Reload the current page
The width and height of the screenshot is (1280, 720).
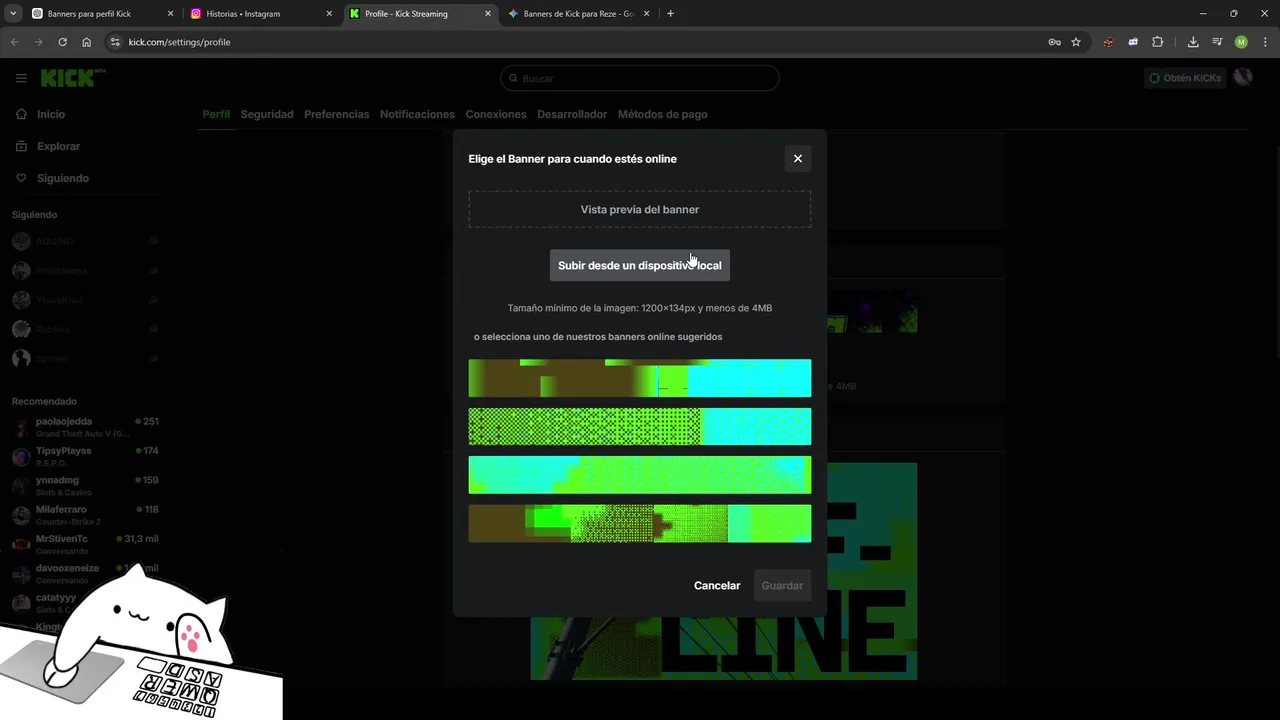pyautogui.click(x=62, y=42)
